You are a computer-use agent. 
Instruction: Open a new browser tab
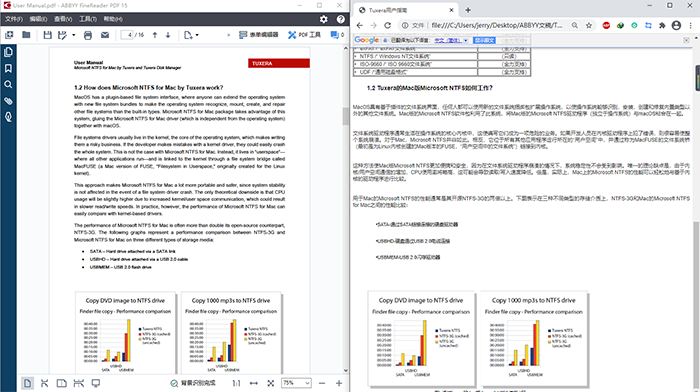[x=468, y=10]
